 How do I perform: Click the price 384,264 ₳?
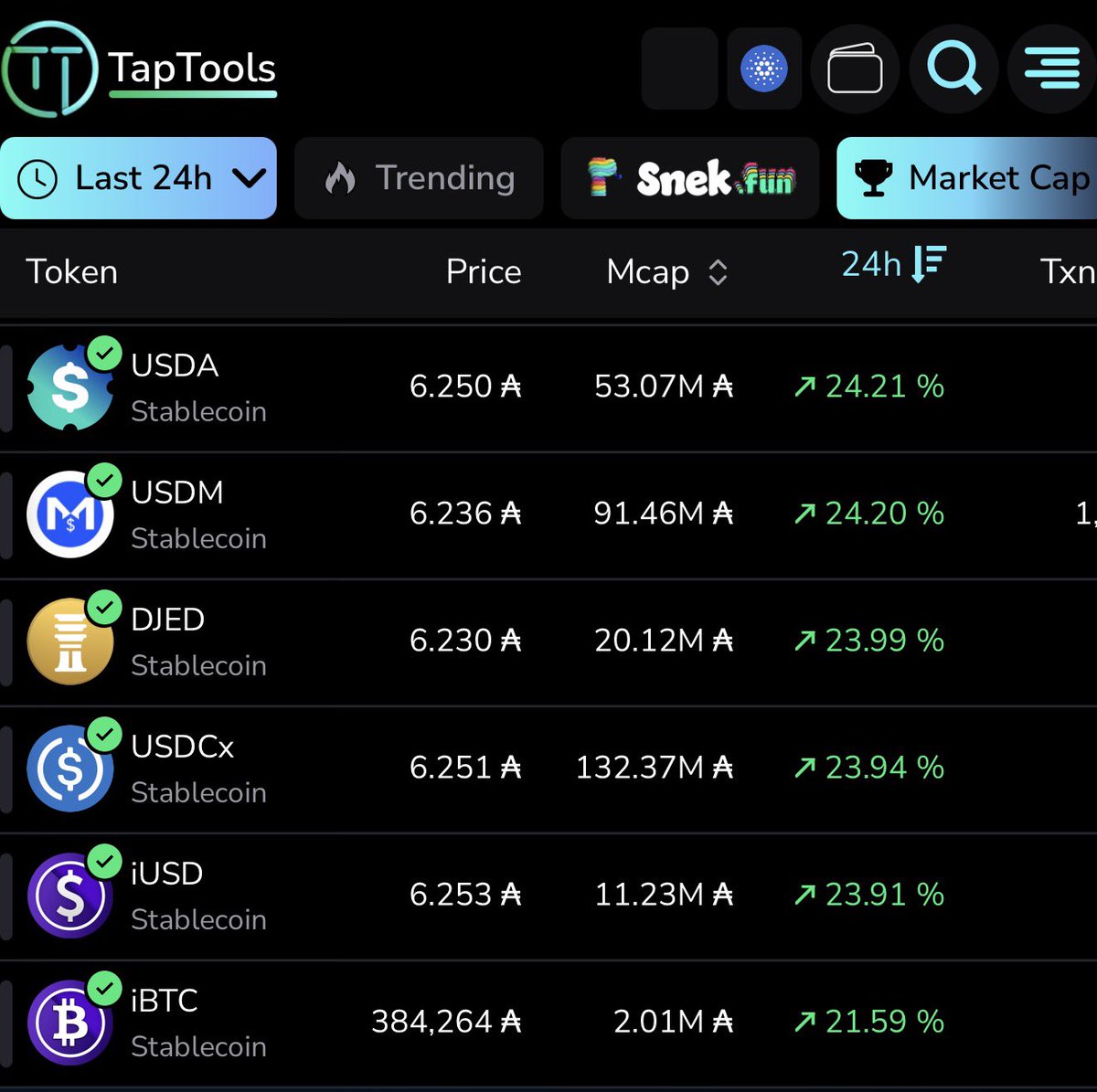pos(446,1022)
